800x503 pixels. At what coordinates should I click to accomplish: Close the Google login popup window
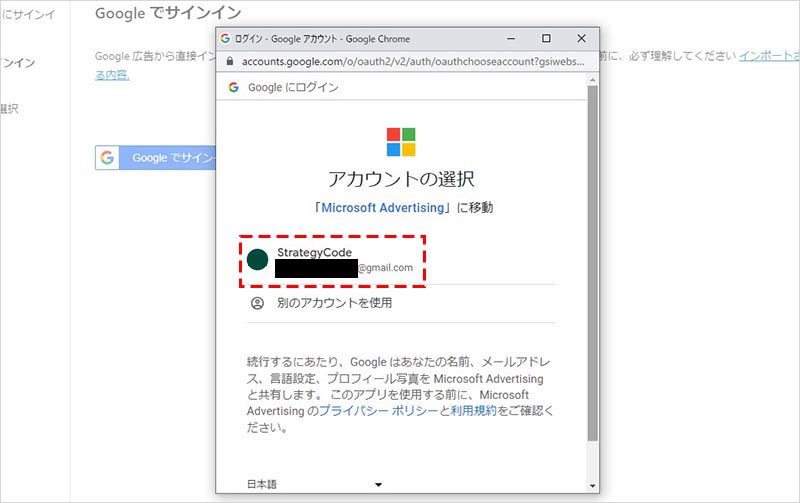[x=581, y=38]
